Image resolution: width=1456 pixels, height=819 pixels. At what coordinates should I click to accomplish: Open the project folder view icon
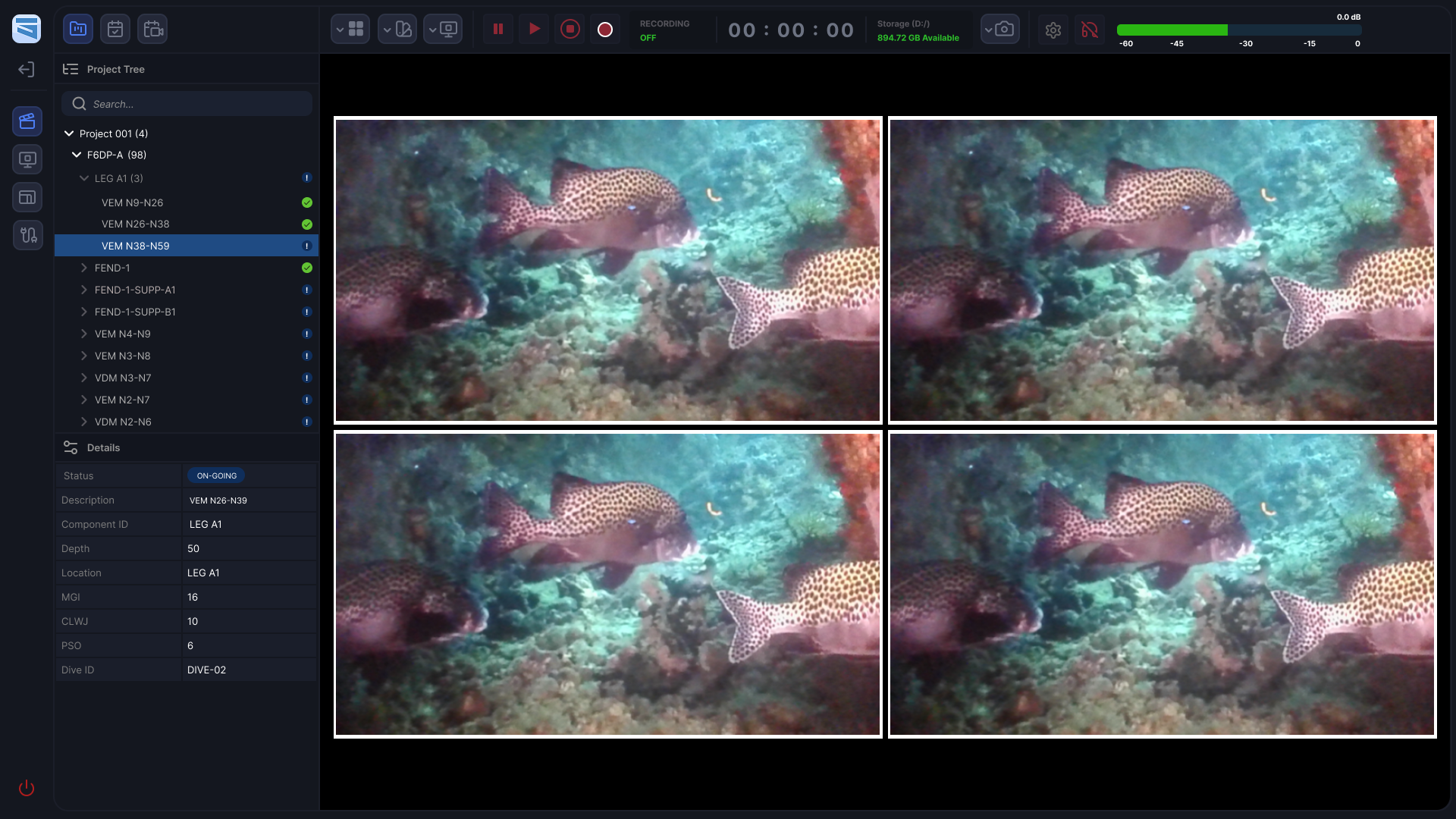pos(78,30)
